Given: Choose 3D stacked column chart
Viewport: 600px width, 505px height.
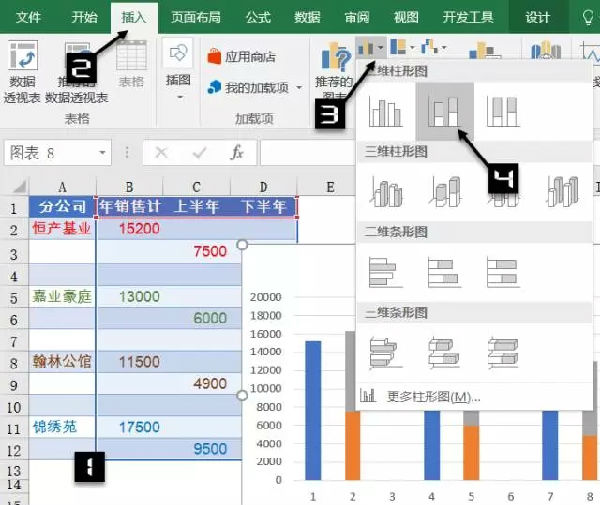Looking at the screenshot, I should (x=445, y=191).
